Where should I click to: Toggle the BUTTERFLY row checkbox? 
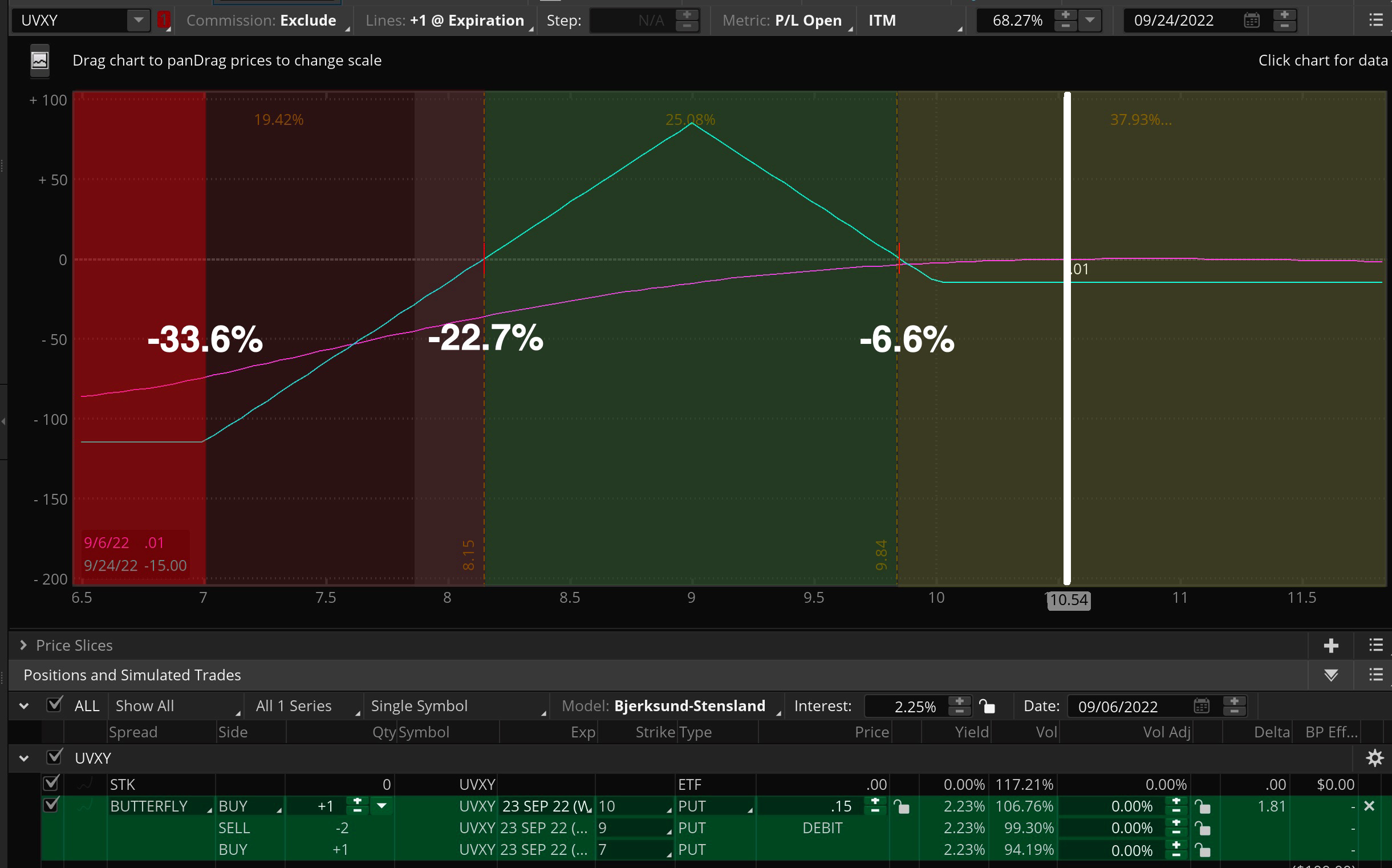(x=51, y=805)
